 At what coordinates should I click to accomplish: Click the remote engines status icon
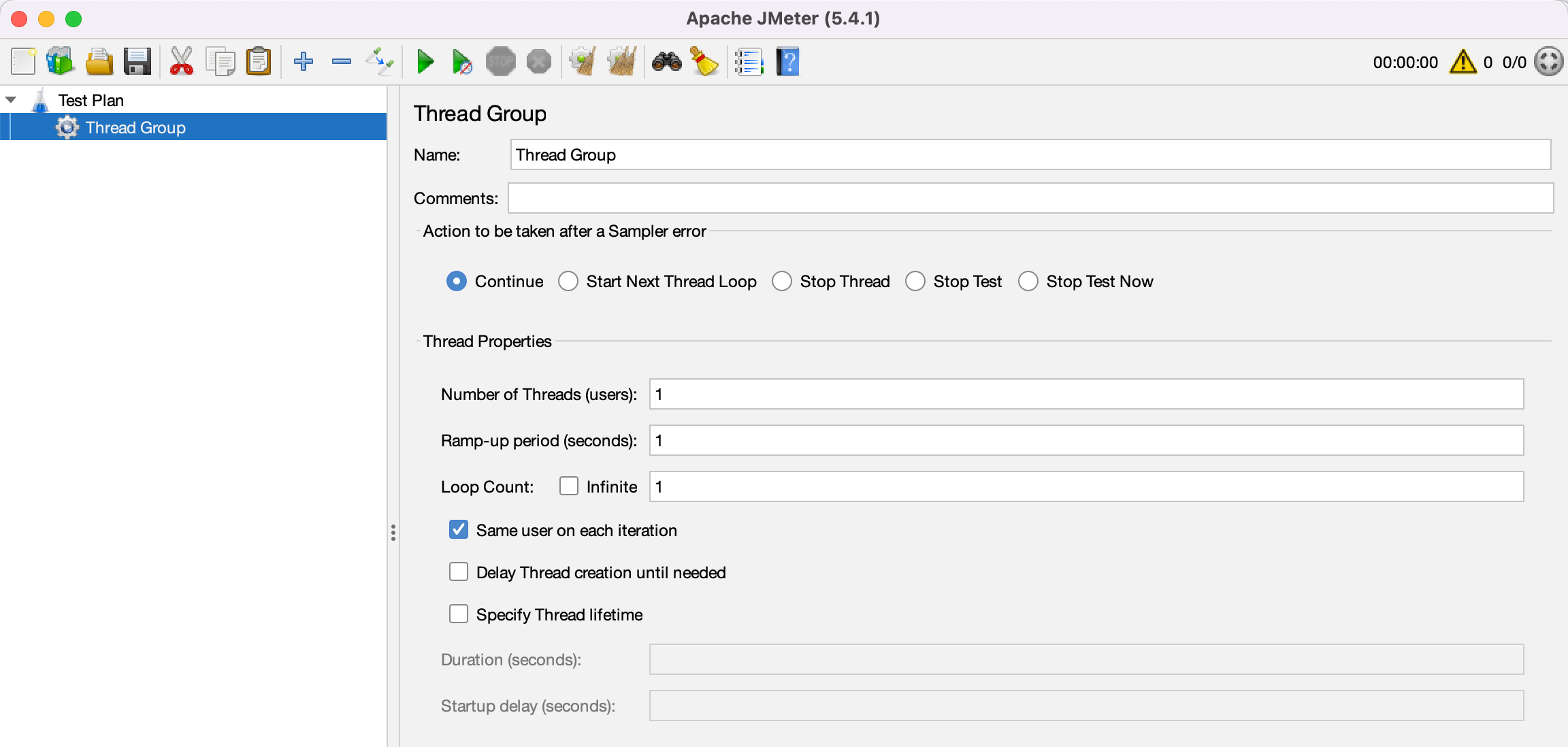1549,62
